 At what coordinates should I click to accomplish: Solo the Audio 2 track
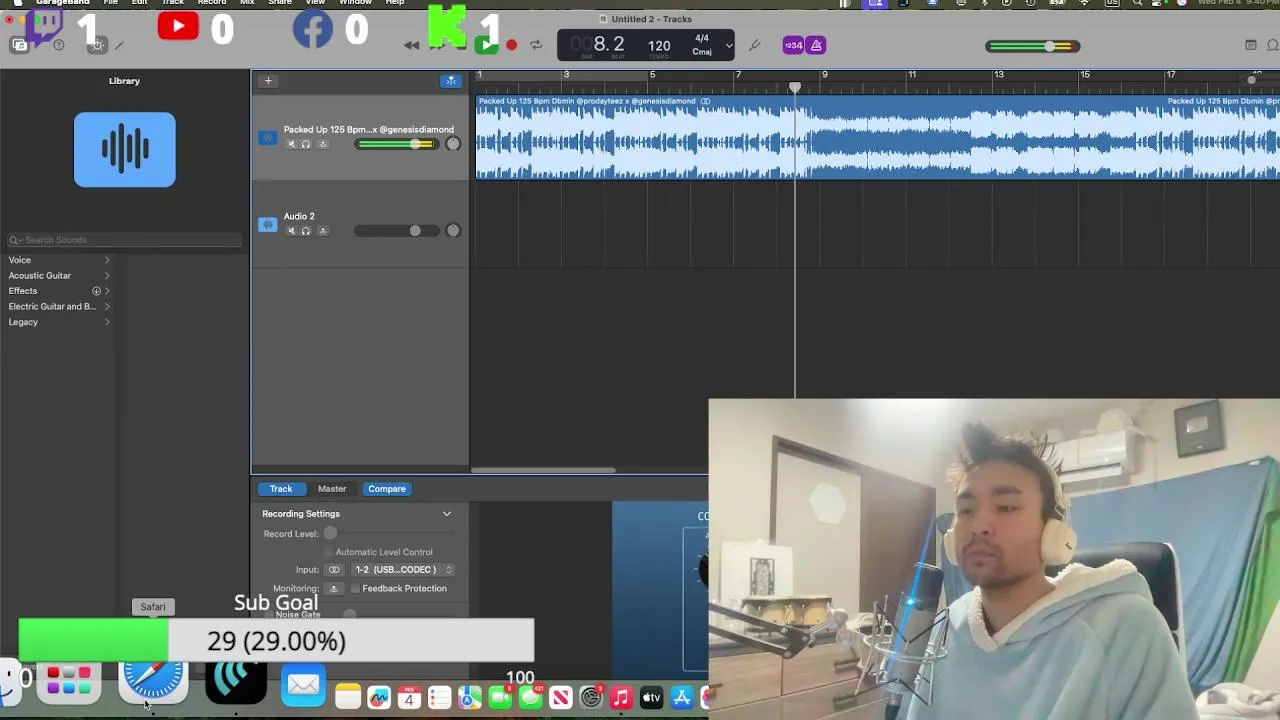[x=306, y=231]
